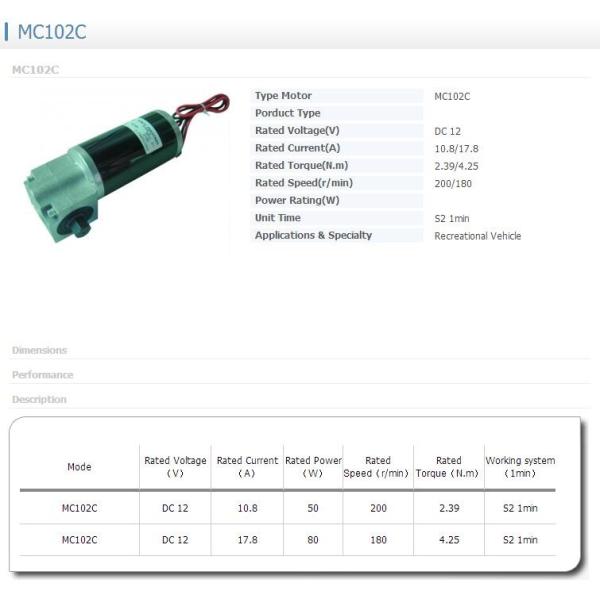Click the 10.8 rated current table cell

coord(248,508)
